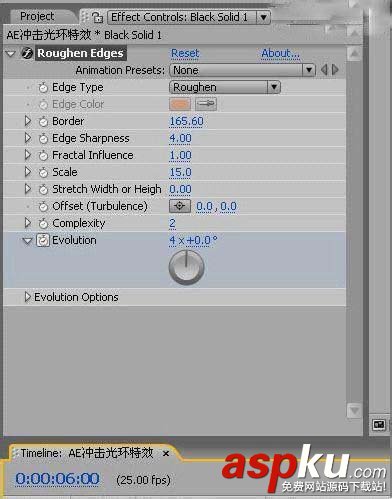Viewport: 392px width, 499px height.
Task: Click the Evolution value 4 x +0.0°
Action: coord(193,240)
